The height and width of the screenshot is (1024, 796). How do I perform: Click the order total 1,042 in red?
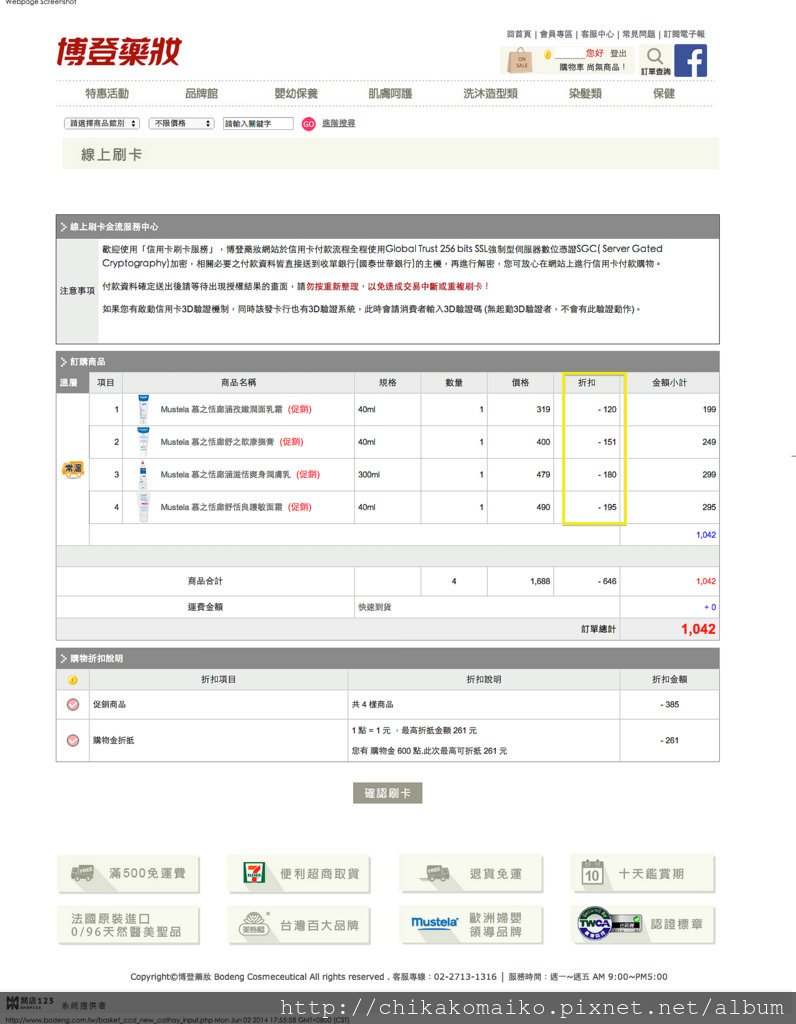pos(698,630)
